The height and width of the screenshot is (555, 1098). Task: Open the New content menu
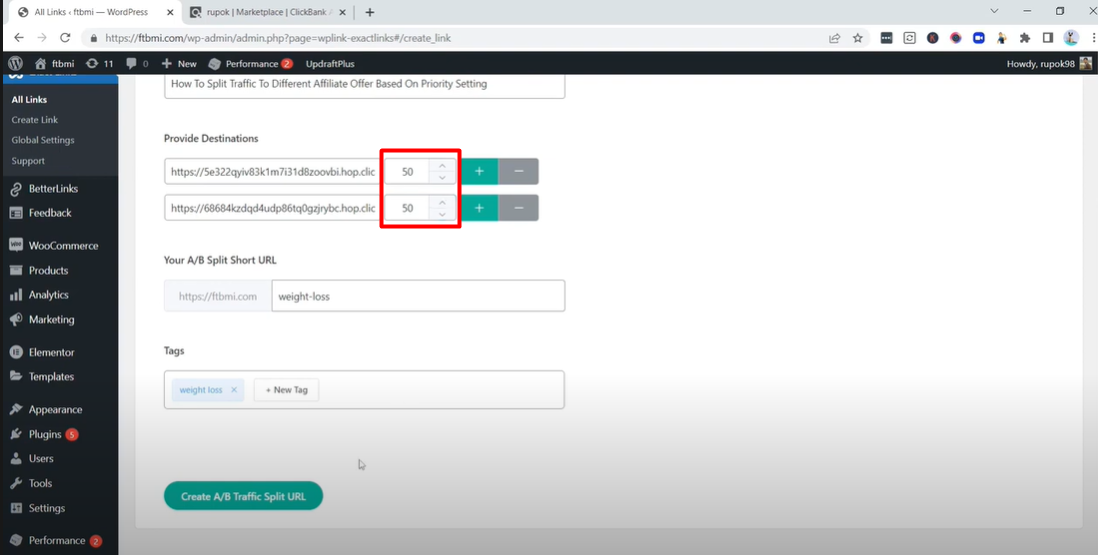pos(179,63)
